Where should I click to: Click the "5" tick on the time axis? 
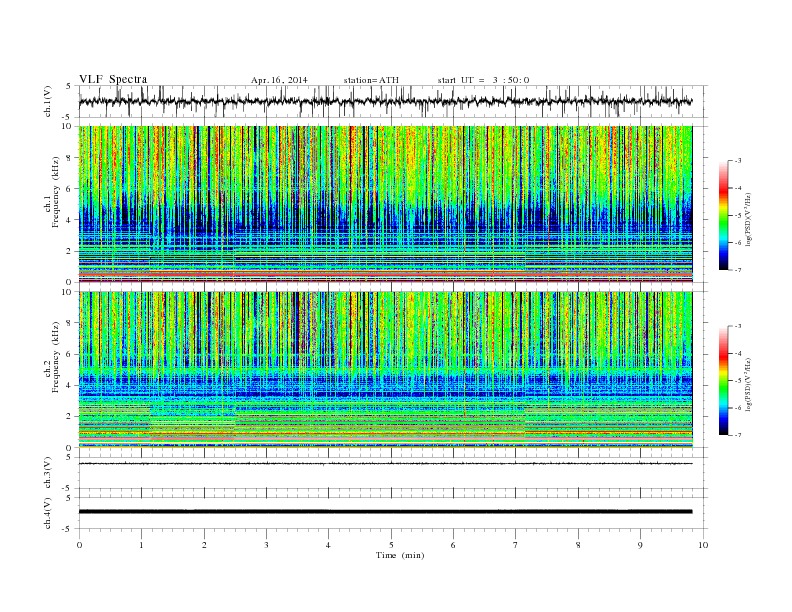pyautogui.click(x=391, y=545)
